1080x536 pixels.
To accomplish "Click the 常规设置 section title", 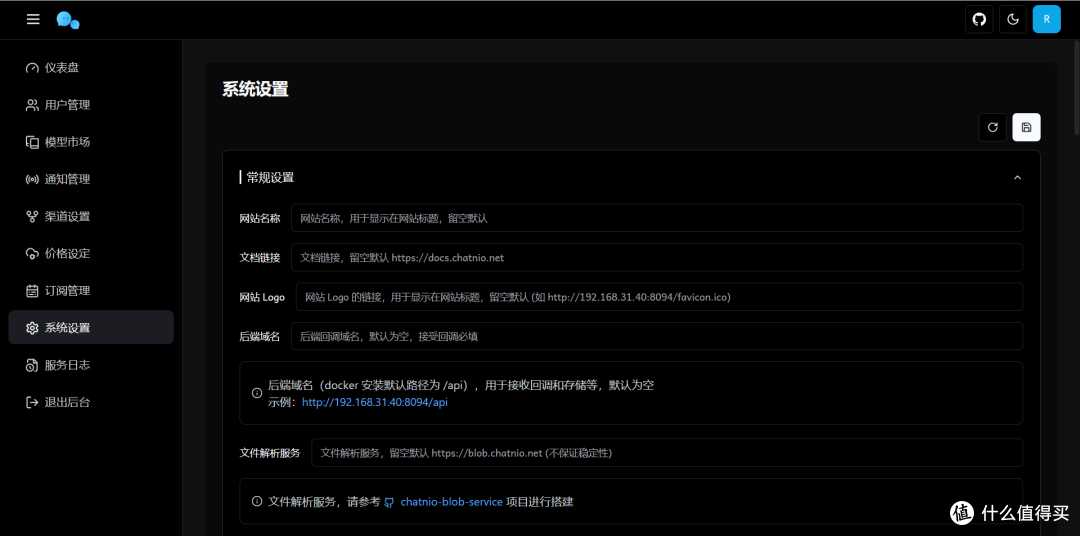I will (270, 178).
